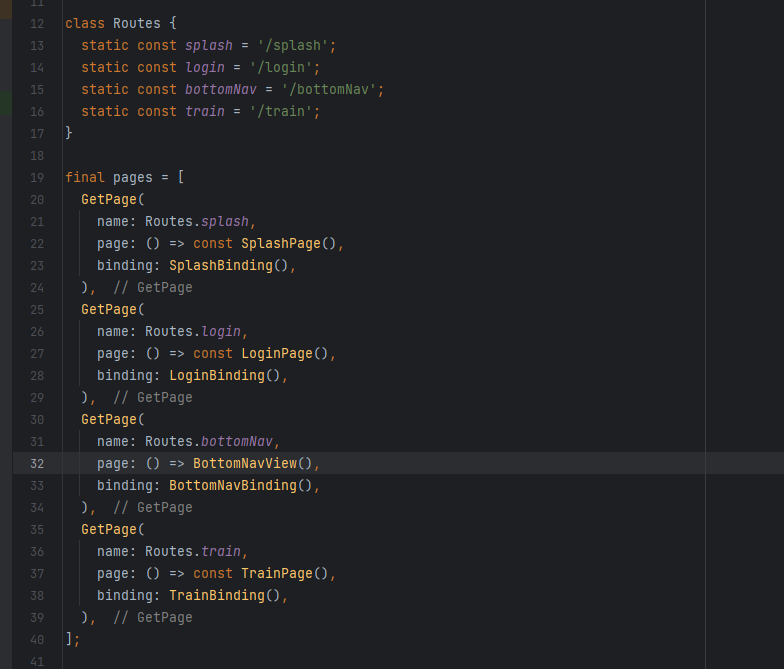This screenshot has height=669, width=784.
Task: Click line number 40 in gutter
Action: tap(37, 640)
